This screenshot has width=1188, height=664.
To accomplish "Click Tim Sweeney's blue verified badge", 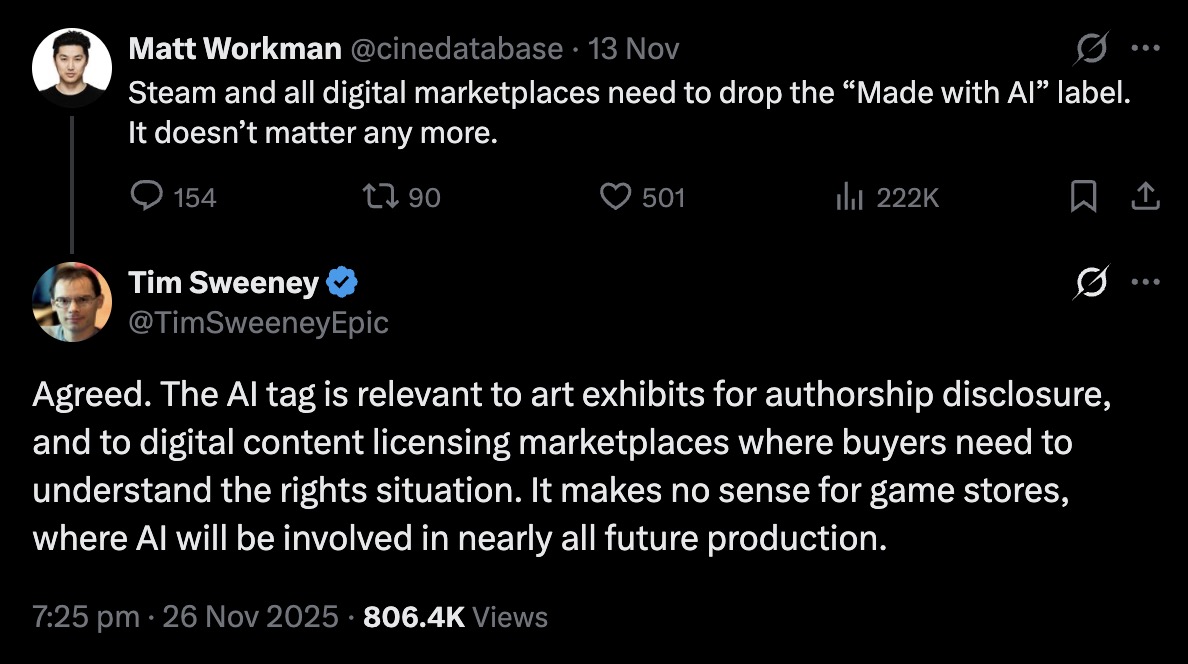I will click(x=343, y=284).
